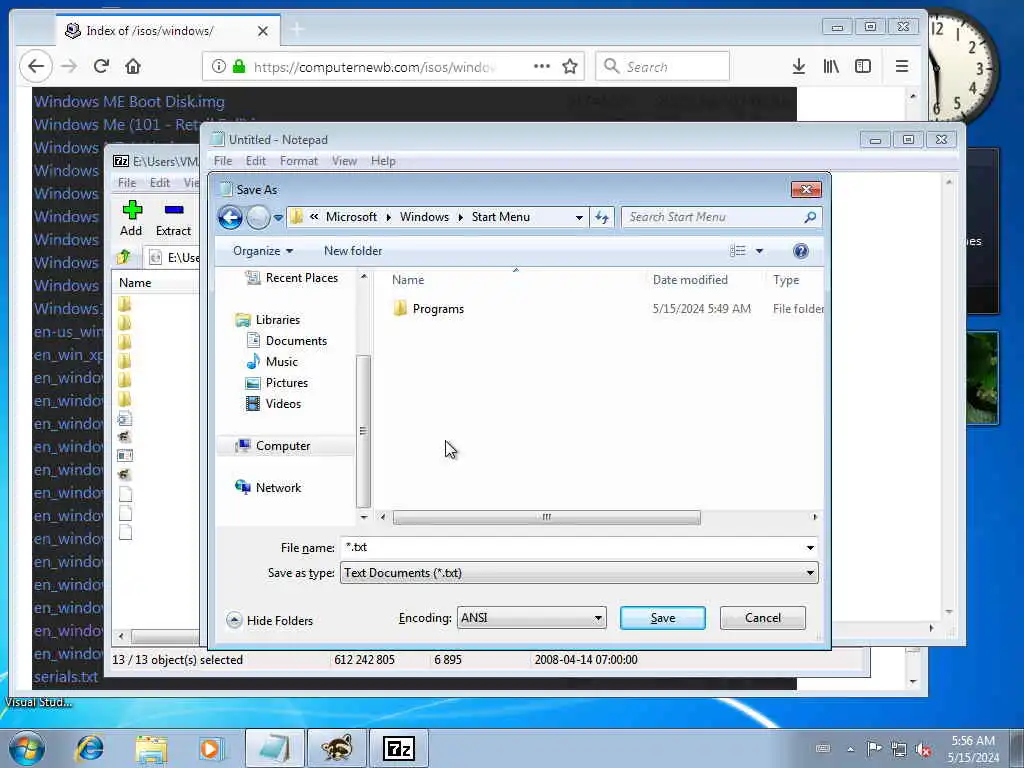This screenshot has width=1024, height=768.
Task: Collapse with the Hide Folders toggle
Action: [270, 620]
